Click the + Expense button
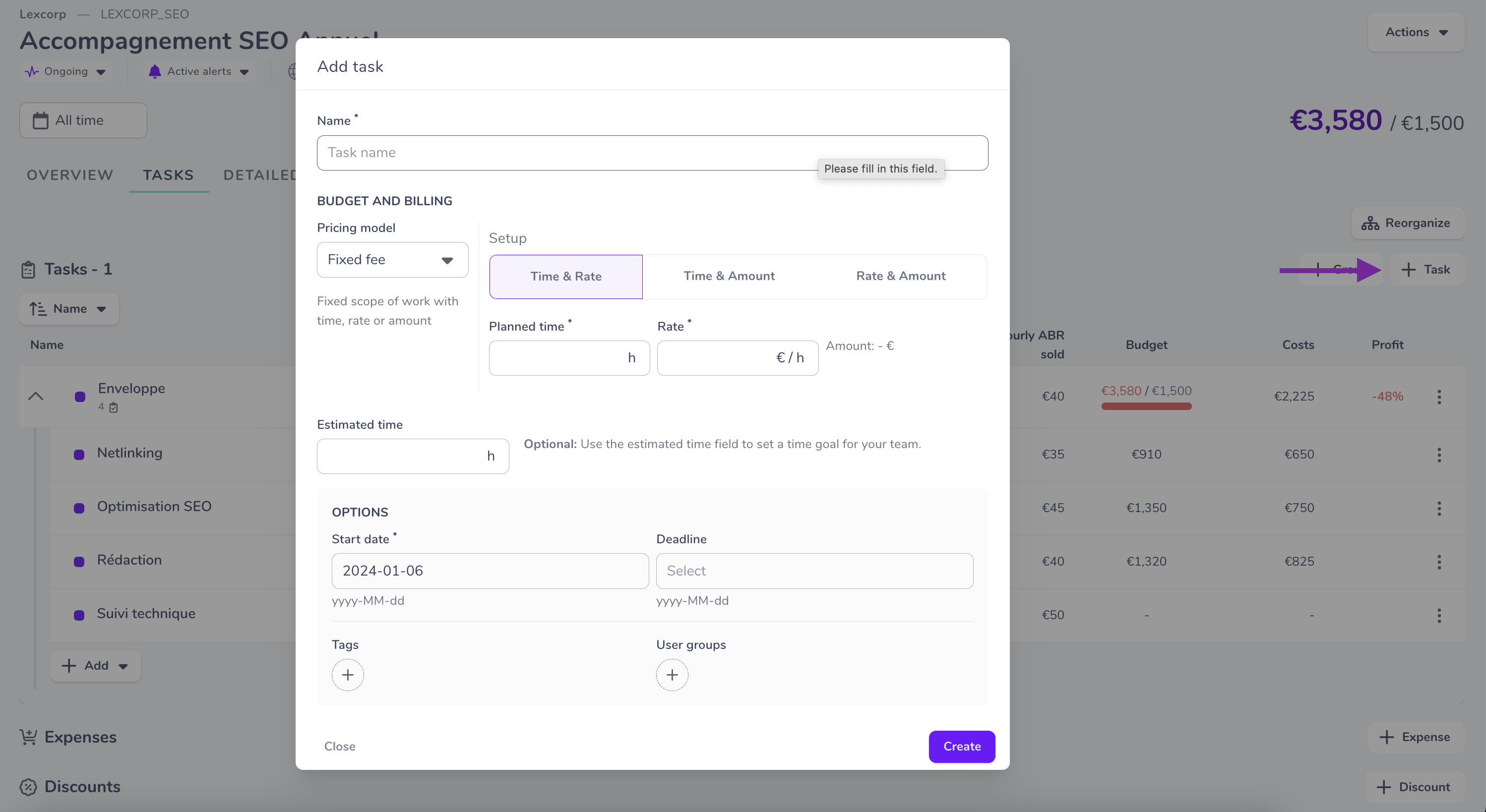 1415,737
